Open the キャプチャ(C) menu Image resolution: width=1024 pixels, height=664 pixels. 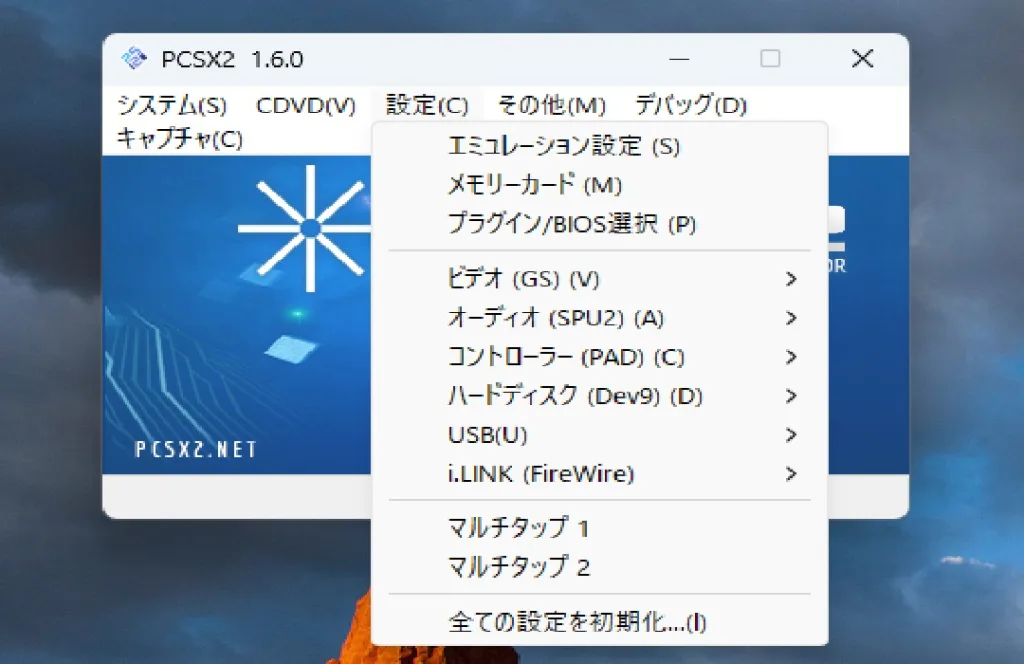[180, 138]
